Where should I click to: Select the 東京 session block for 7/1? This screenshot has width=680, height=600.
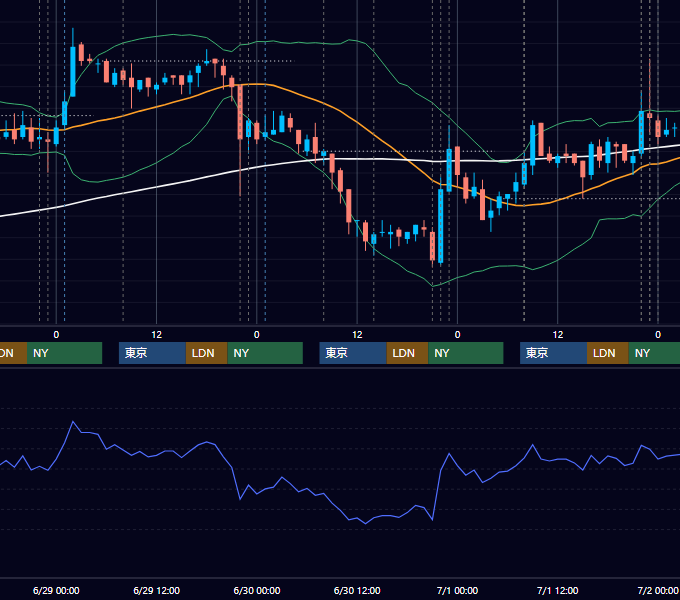[553, 353]
